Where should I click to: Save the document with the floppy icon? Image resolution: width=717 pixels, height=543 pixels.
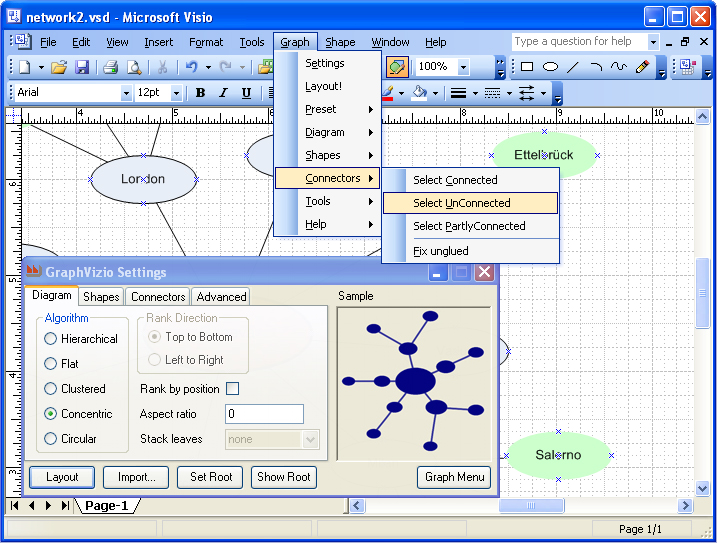click(x=82, y=67)
